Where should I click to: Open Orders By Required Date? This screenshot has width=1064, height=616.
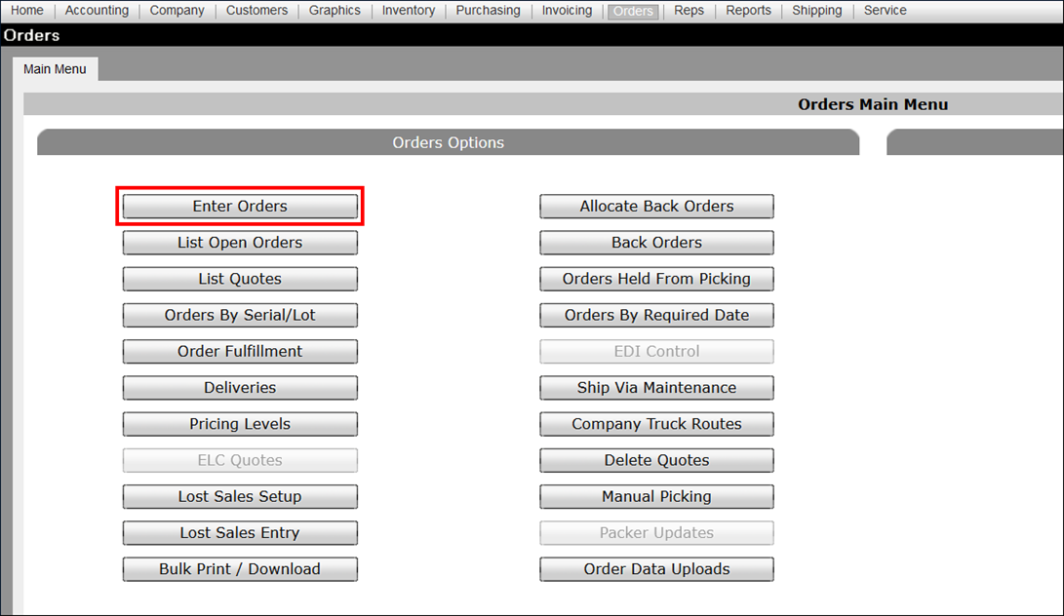tap(657, 315)
